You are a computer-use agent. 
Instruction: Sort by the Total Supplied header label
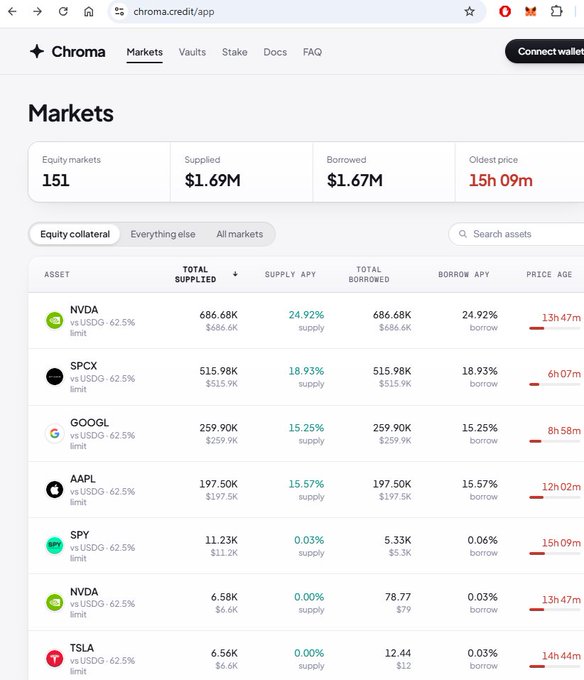(x=195, y=275)
